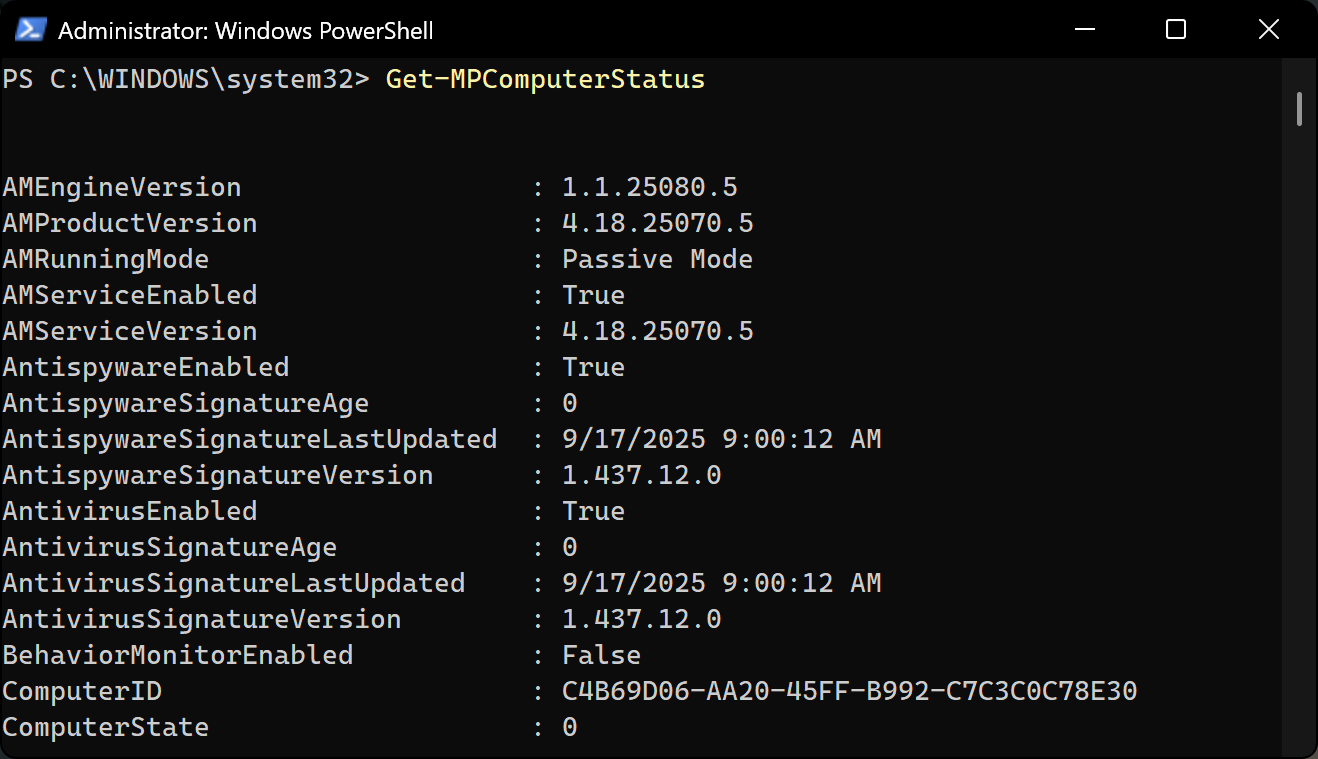Click the AntispywareSignatureAge property name

click(x=186, y=404)
